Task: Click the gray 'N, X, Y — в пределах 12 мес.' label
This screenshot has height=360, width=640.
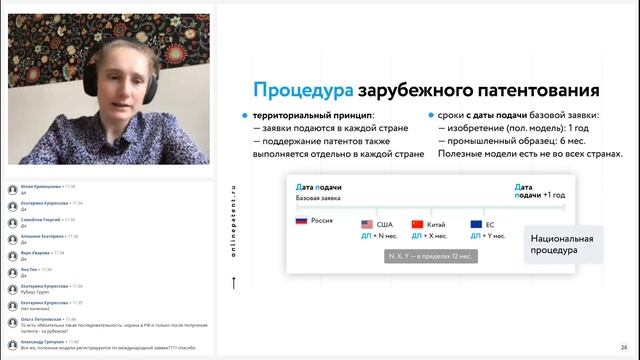Action: [x=431, y=256]
